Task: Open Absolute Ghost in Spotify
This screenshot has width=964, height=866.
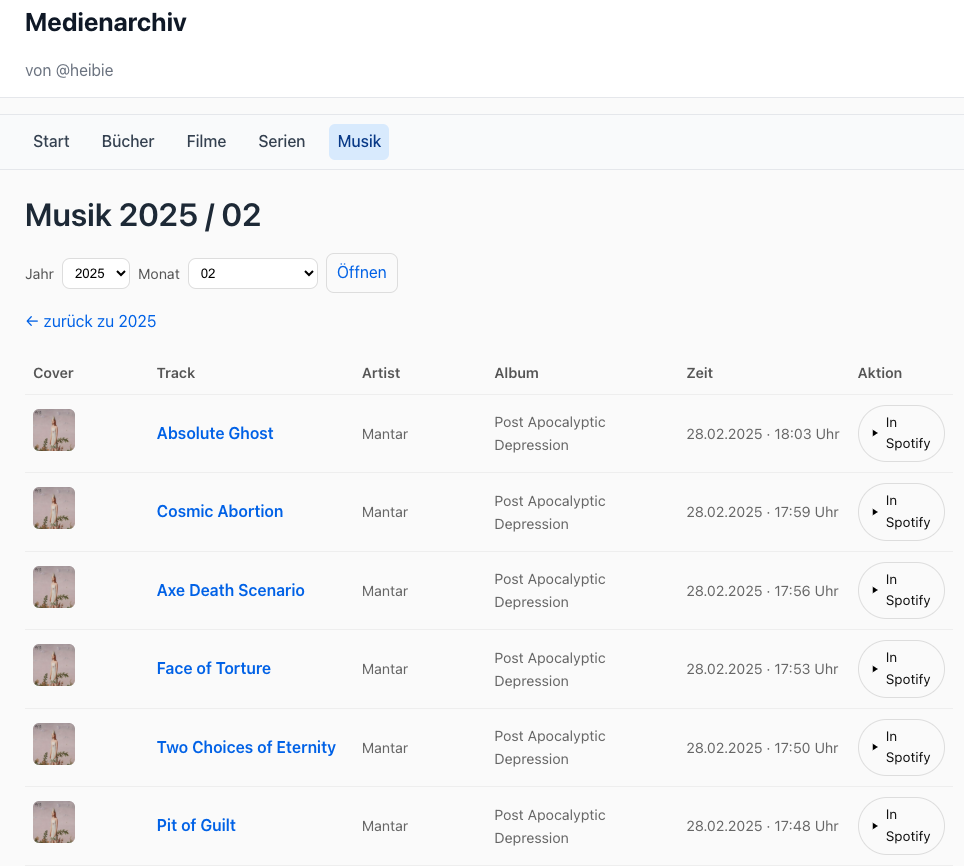Action: point(900,433)
